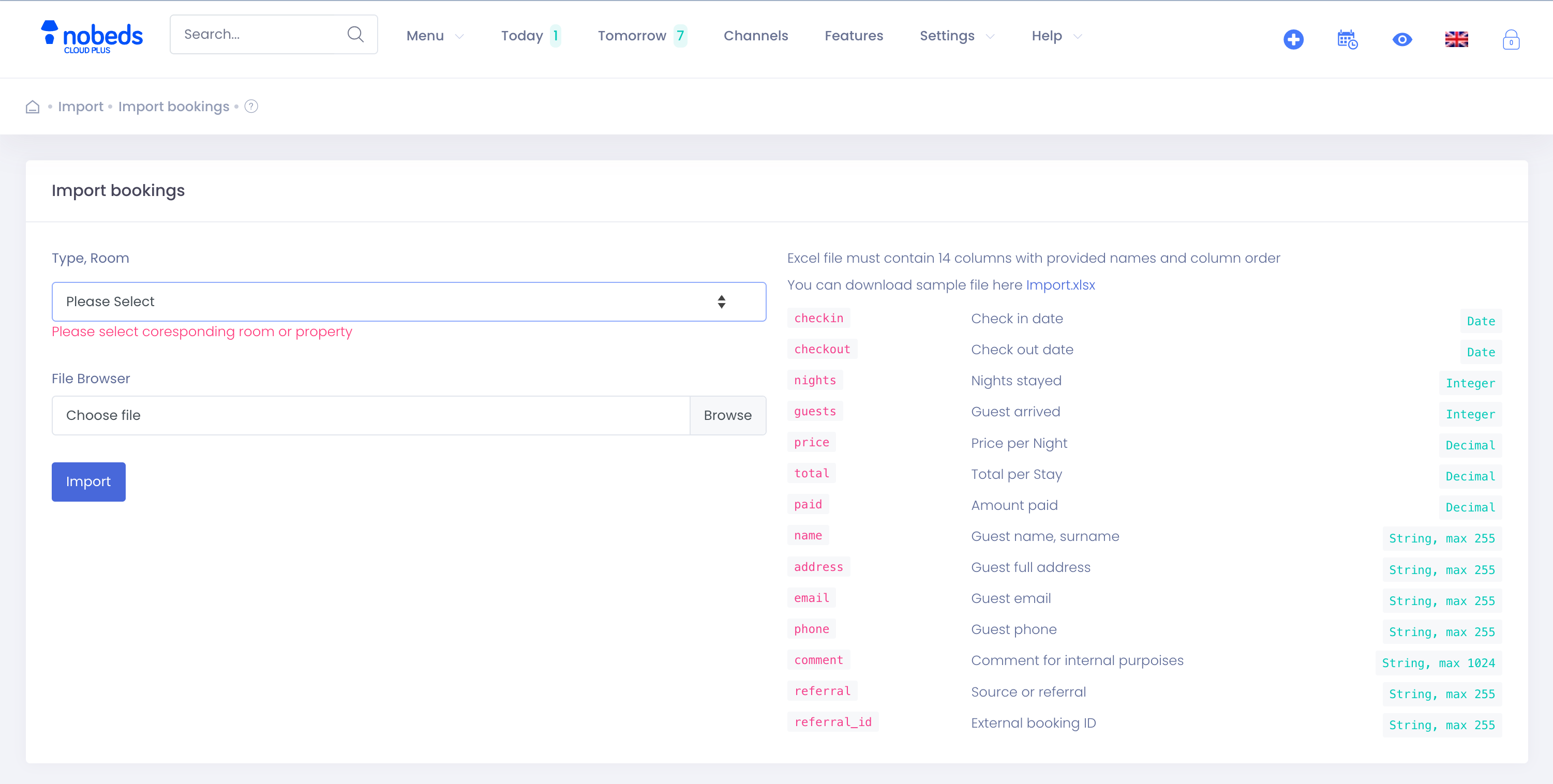The width and height of the screenshot is (1553, 784).
Task: Open the lock icon in header
Action: (x=1510, y=40)
